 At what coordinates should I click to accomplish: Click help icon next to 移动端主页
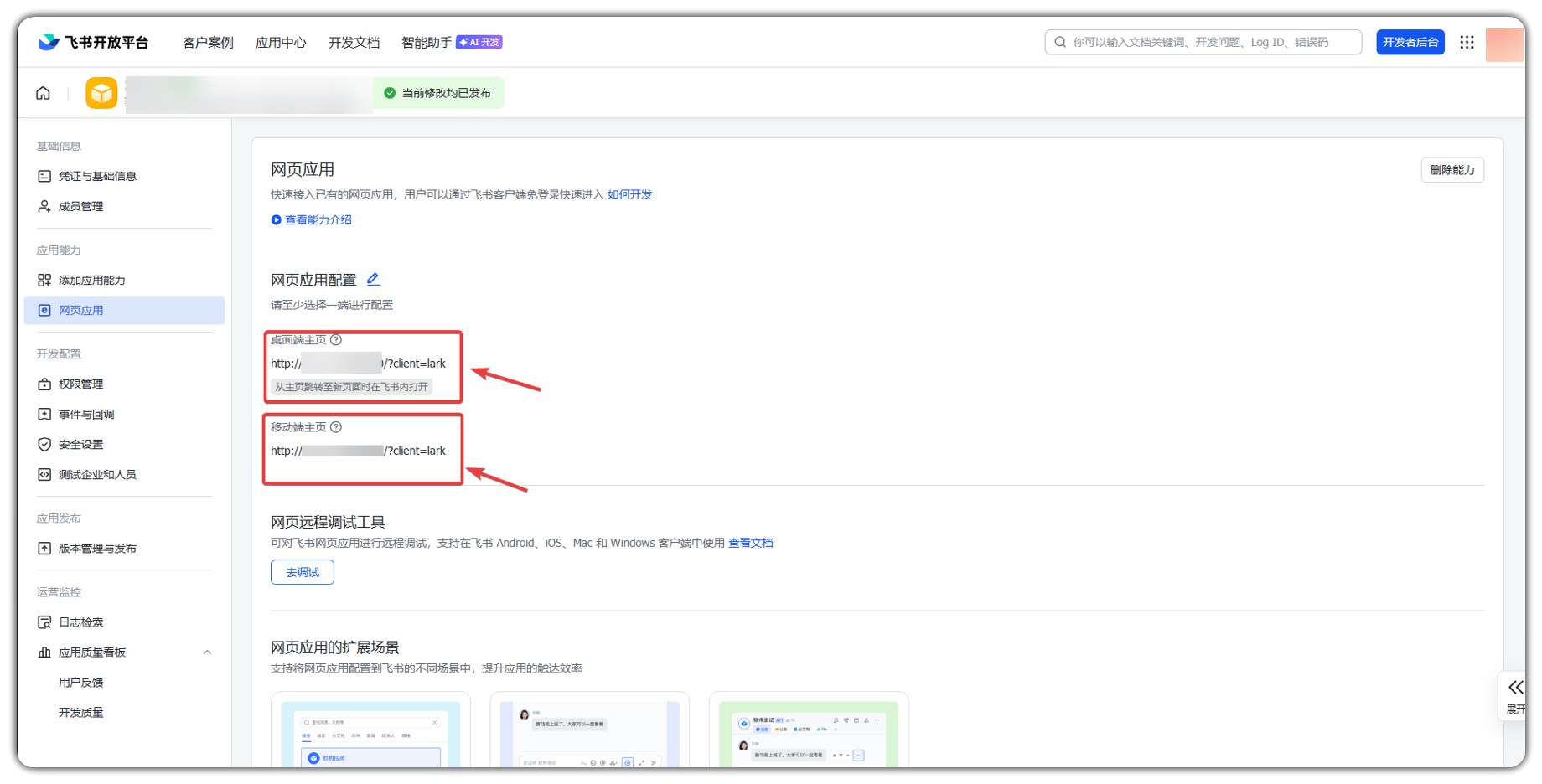point(336,427)
